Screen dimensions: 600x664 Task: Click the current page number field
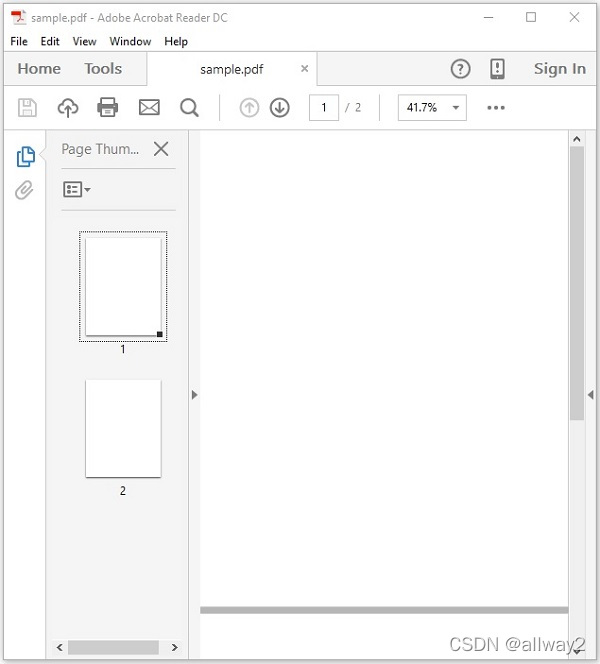324,108
